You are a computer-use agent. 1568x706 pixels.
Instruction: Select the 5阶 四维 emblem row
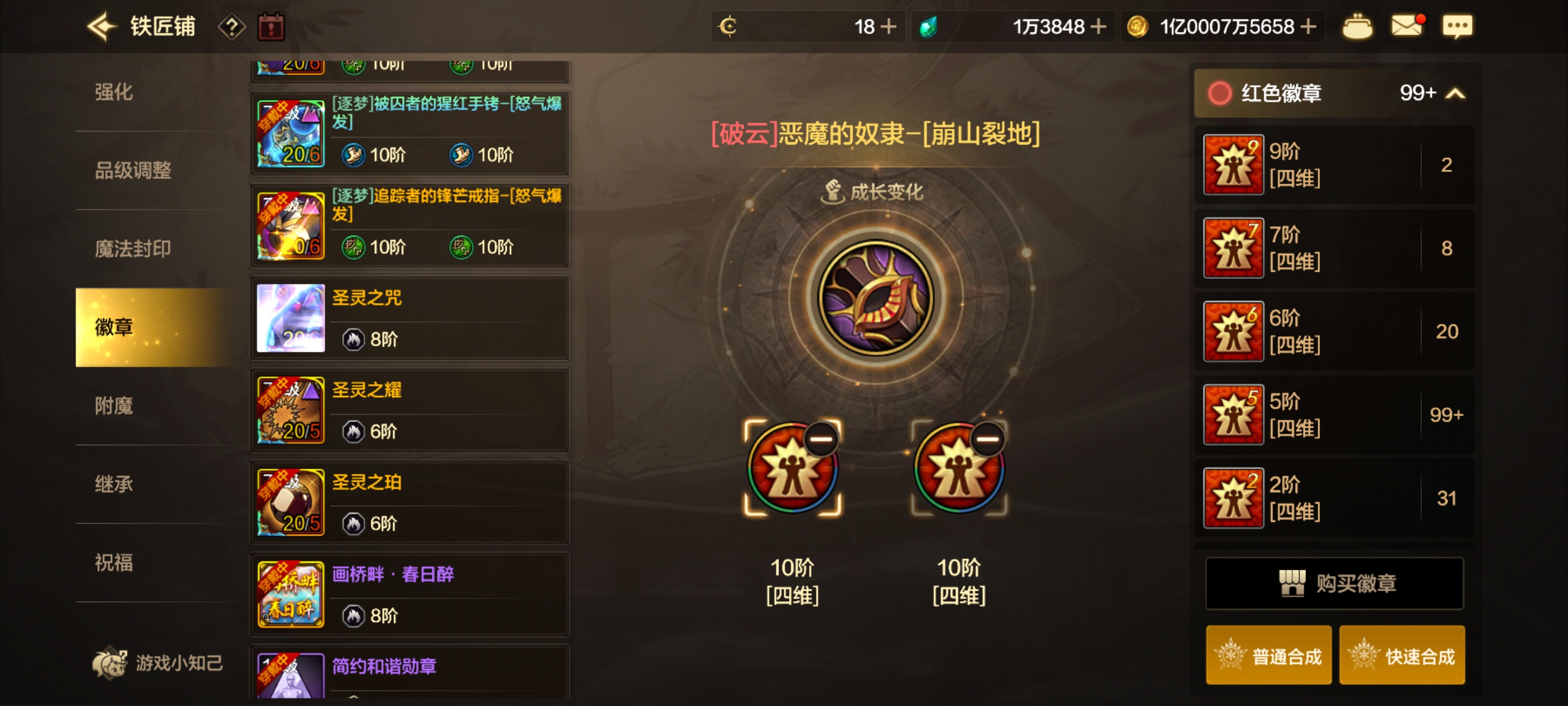coord(1334,414)
